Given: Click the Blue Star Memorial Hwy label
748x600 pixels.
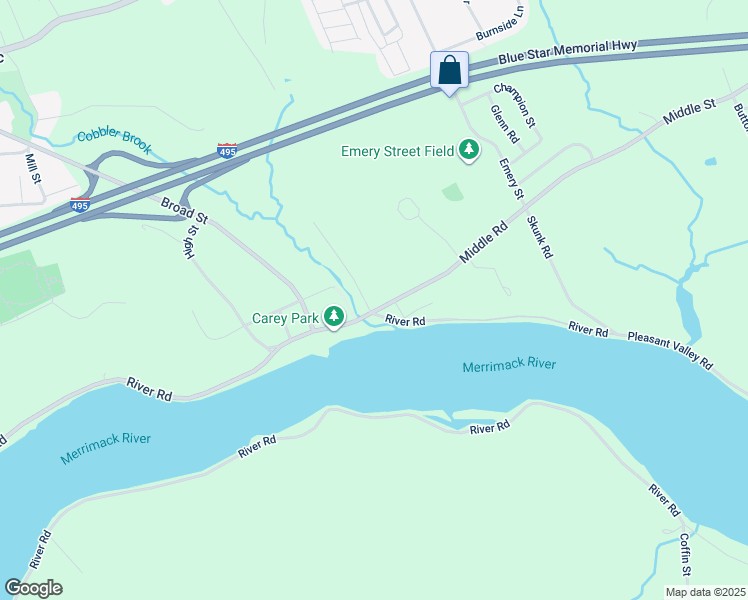Looking at the screenshot, I should point(568,52).
